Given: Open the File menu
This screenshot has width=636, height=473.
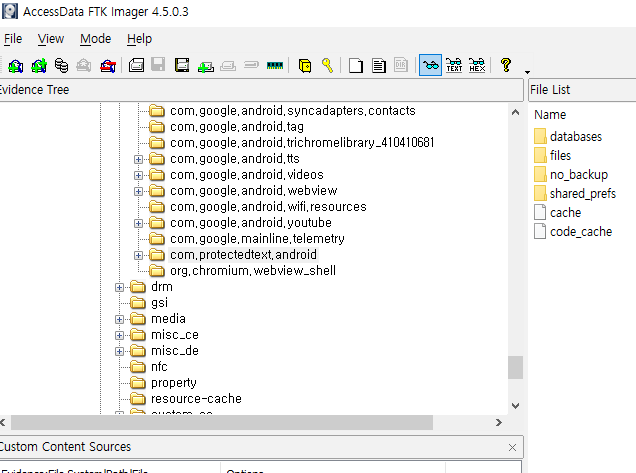Looking at the screenshot, I should click(13, 39).
